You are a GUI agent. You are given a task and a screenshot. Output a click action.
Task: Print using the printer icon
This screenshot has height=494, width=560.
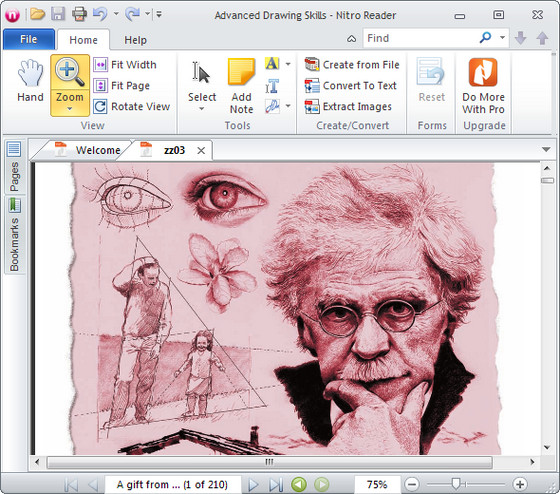pos(79,14)
